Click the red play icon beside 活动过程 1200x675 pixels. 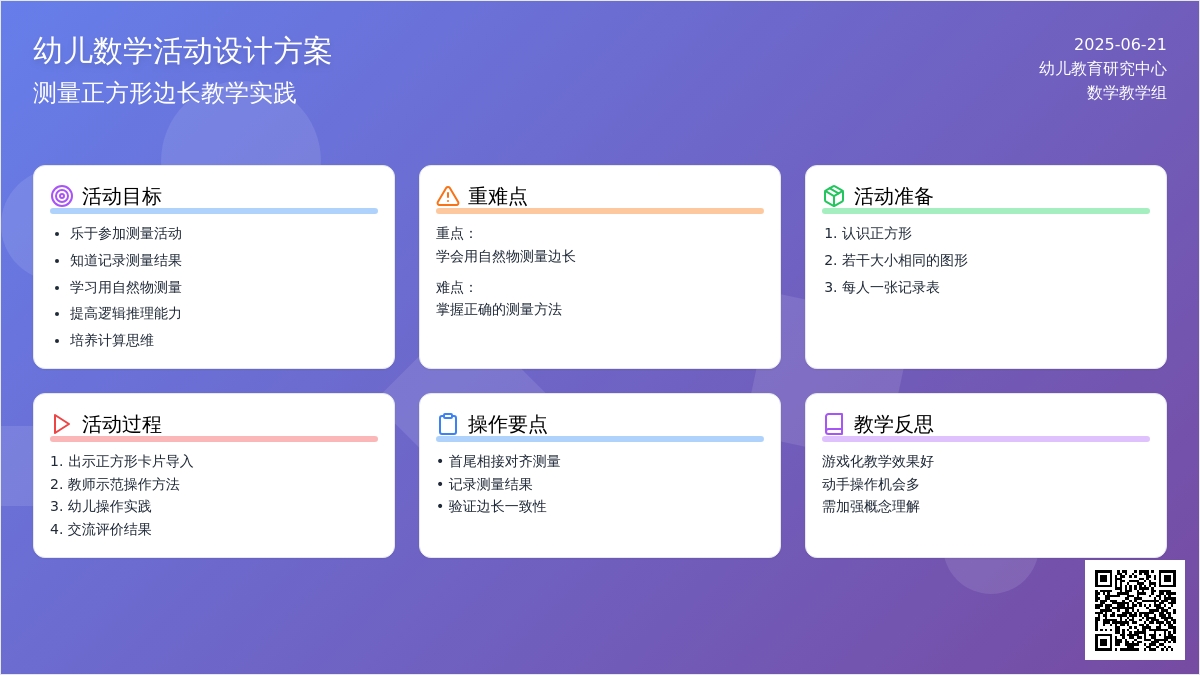click(x=62, y=424)
